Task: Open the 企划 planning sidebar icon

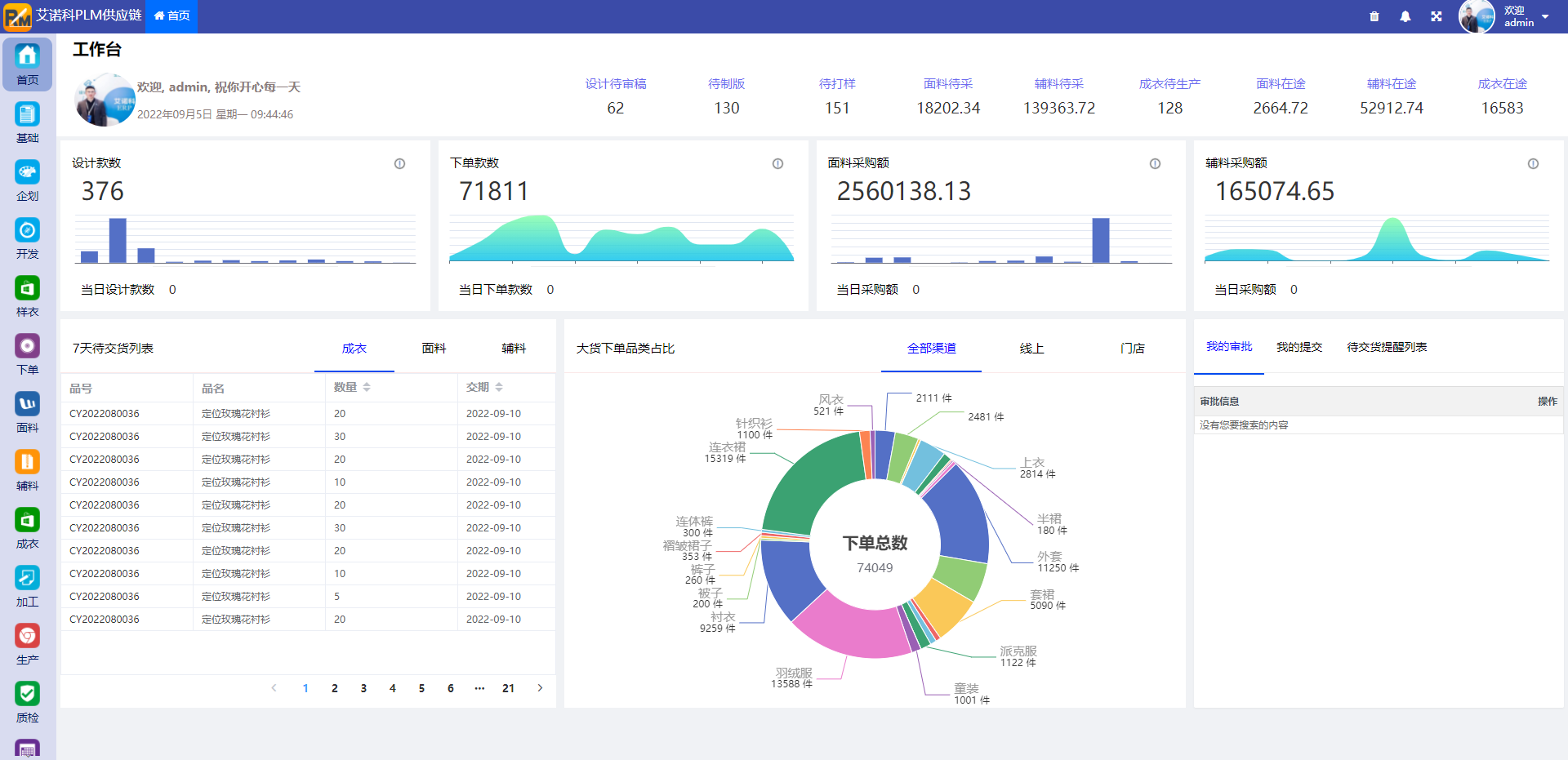Action: tap(27, 180)
